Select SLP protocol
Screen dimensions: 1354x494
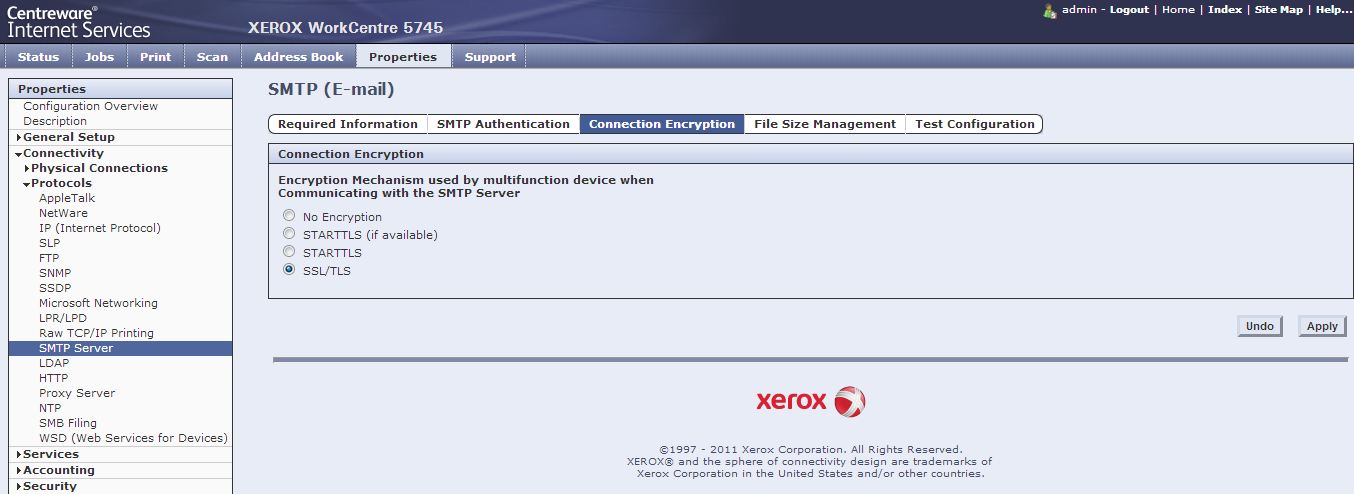(x=49, y=243)
